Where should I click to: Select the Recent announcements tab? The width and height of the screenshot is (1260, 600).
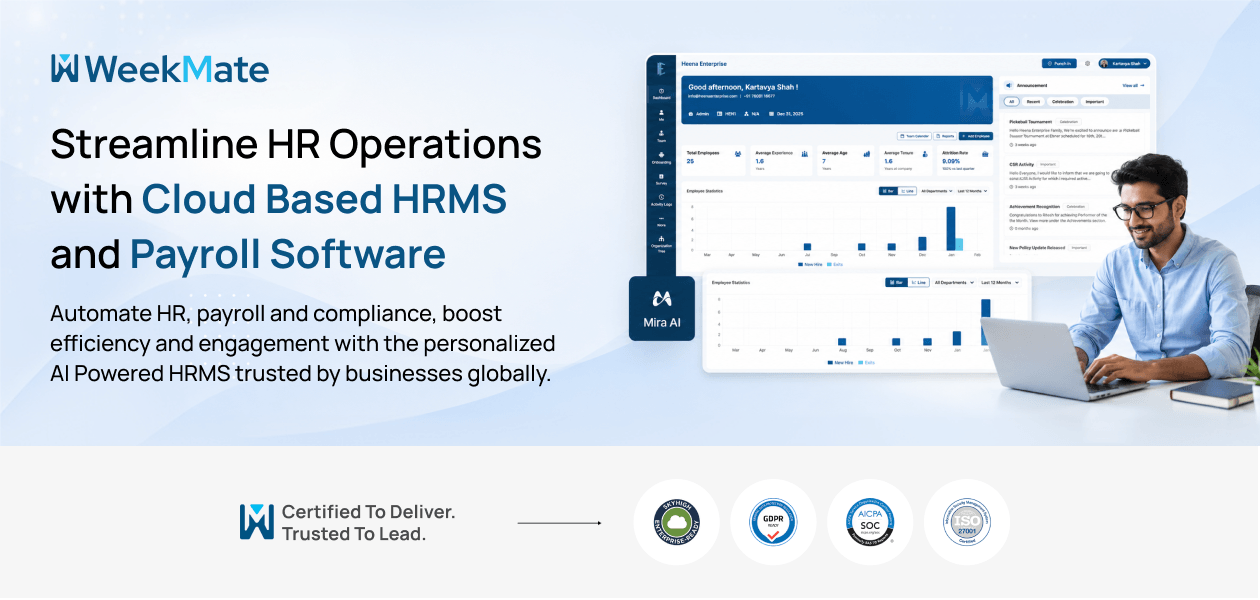[x=1033, y=102]
